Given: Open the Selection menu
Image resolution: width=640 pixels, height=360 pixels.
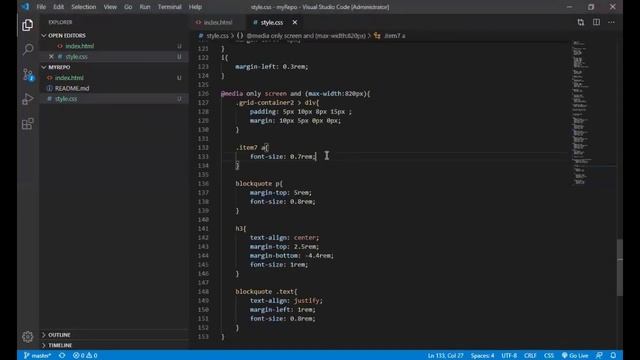Looking at the screenshot, I should [x=84, y=7].
